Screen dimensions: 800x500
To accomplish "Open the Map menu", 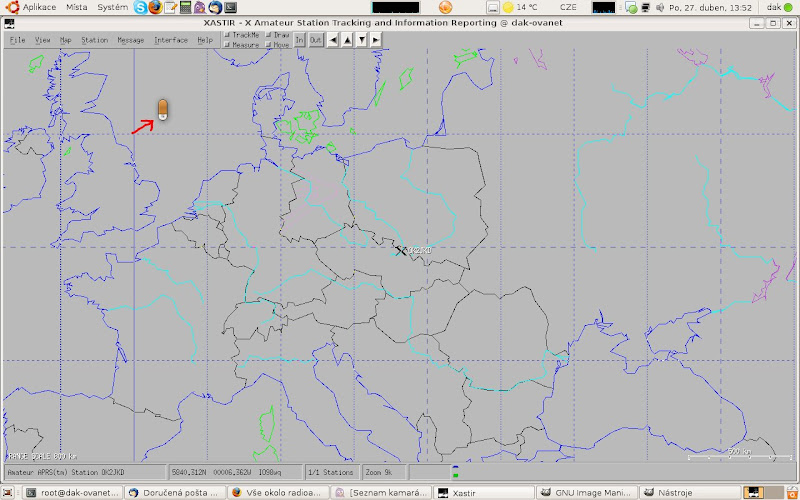I will pyautogui.click(x=65, y=40).
